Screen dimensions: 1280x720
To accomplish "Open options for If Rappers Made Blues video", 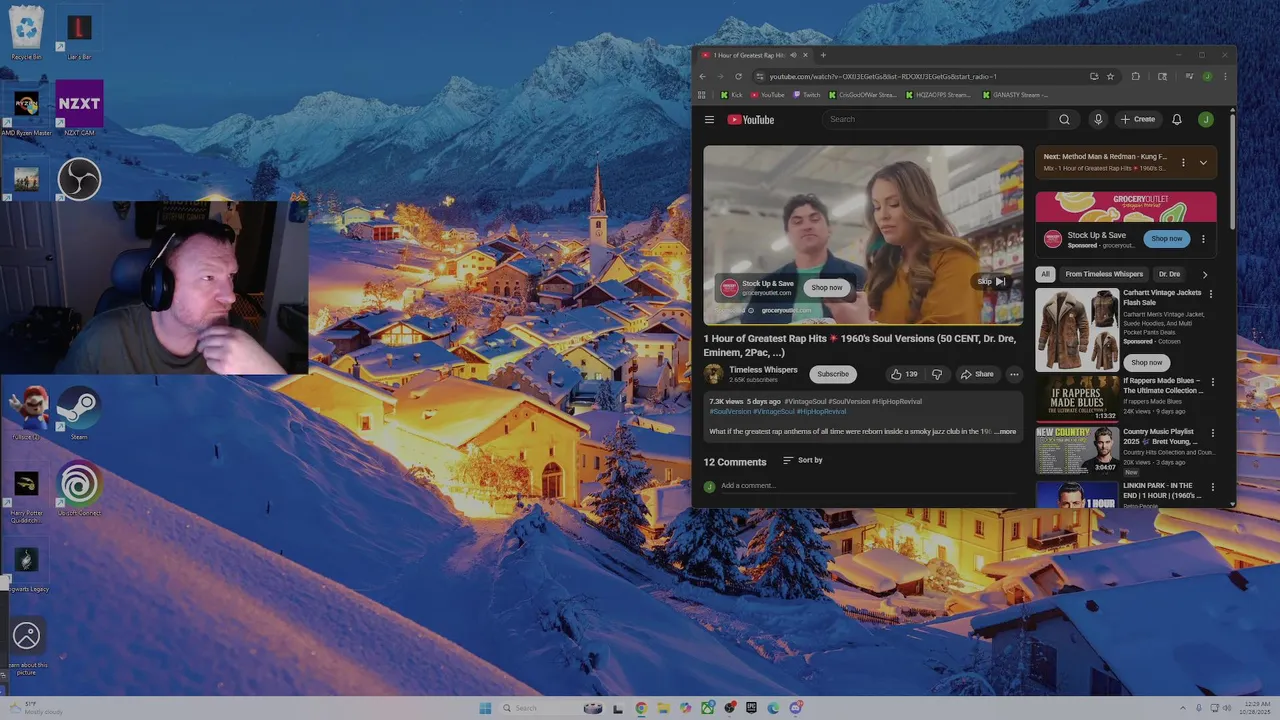I will point(1211,382).
